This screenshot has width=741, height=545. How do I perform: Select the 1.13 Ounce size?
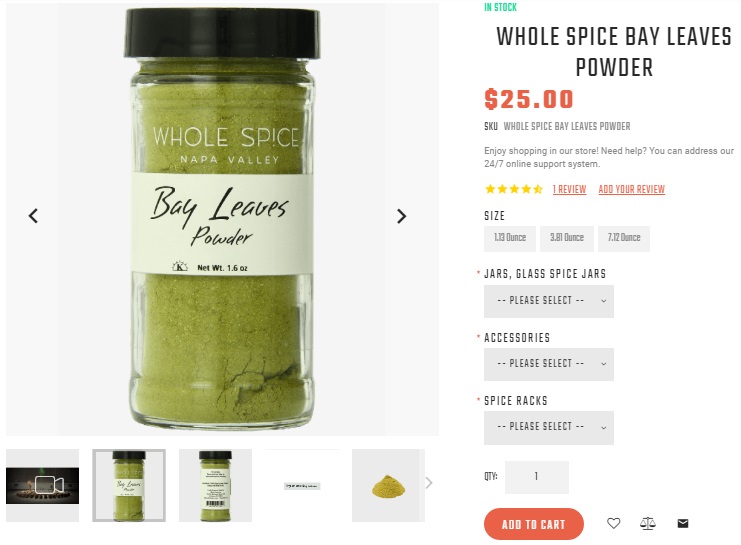[510, 238]
